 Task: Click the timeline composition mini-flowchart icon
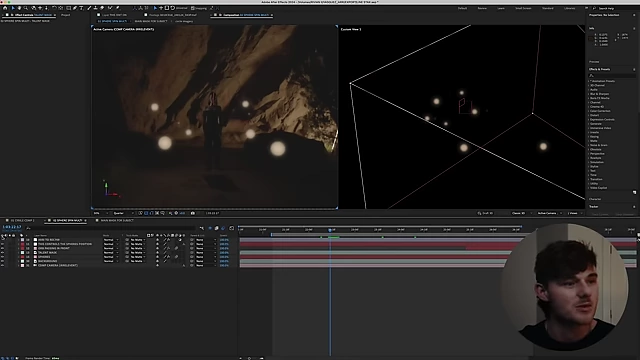tap(202, 228)
